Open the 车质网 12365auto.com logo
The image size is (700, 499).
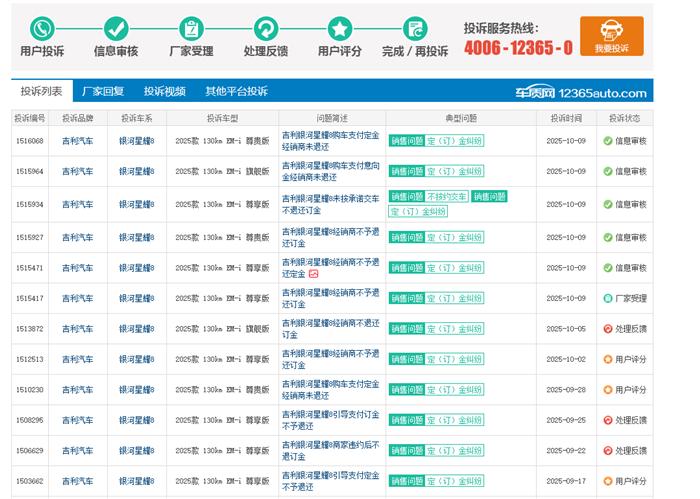coord(581,92)
